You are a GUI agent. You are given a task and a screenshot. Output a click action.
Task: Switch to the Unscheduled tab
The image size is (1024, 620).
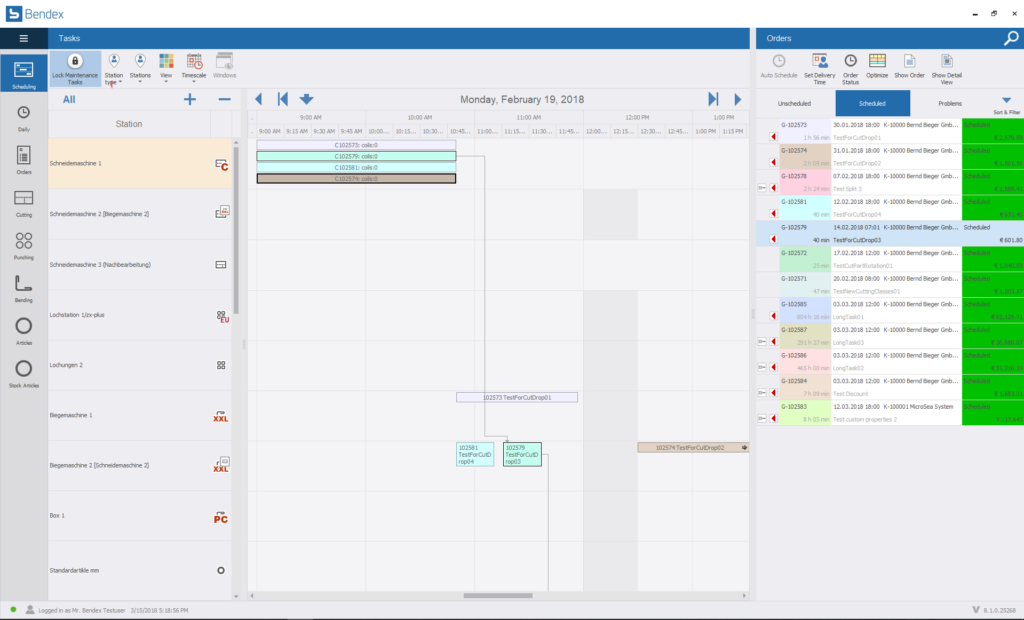coord(794,104)
